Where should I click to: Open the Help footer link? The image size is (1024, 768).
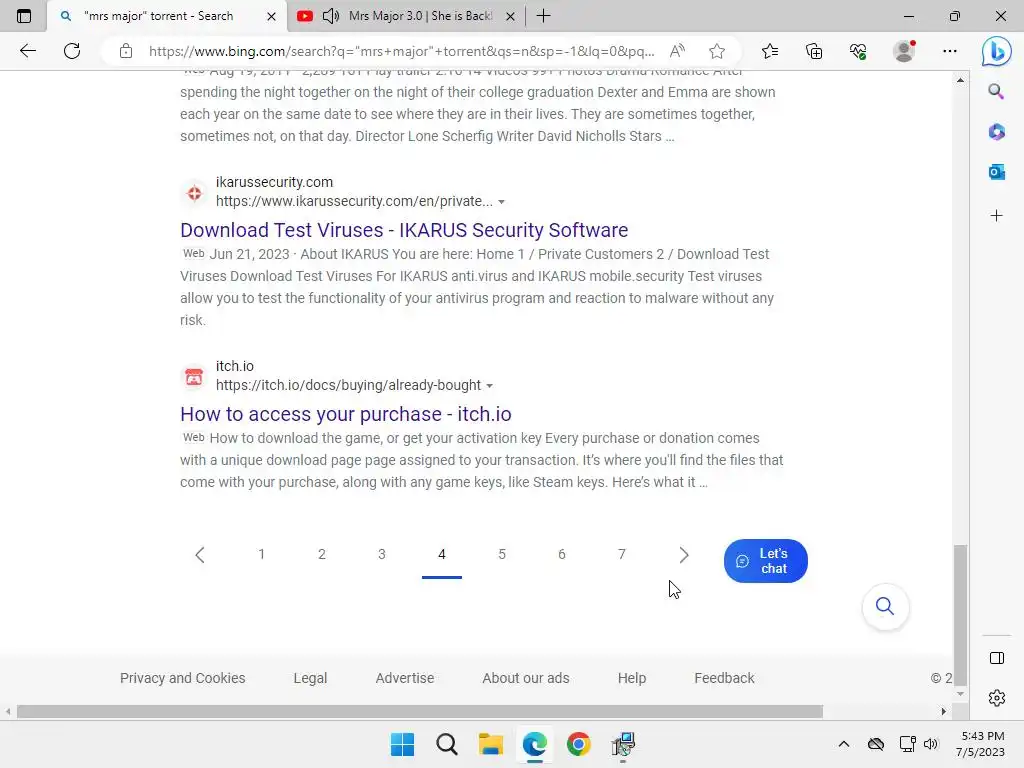coord(632,678)
